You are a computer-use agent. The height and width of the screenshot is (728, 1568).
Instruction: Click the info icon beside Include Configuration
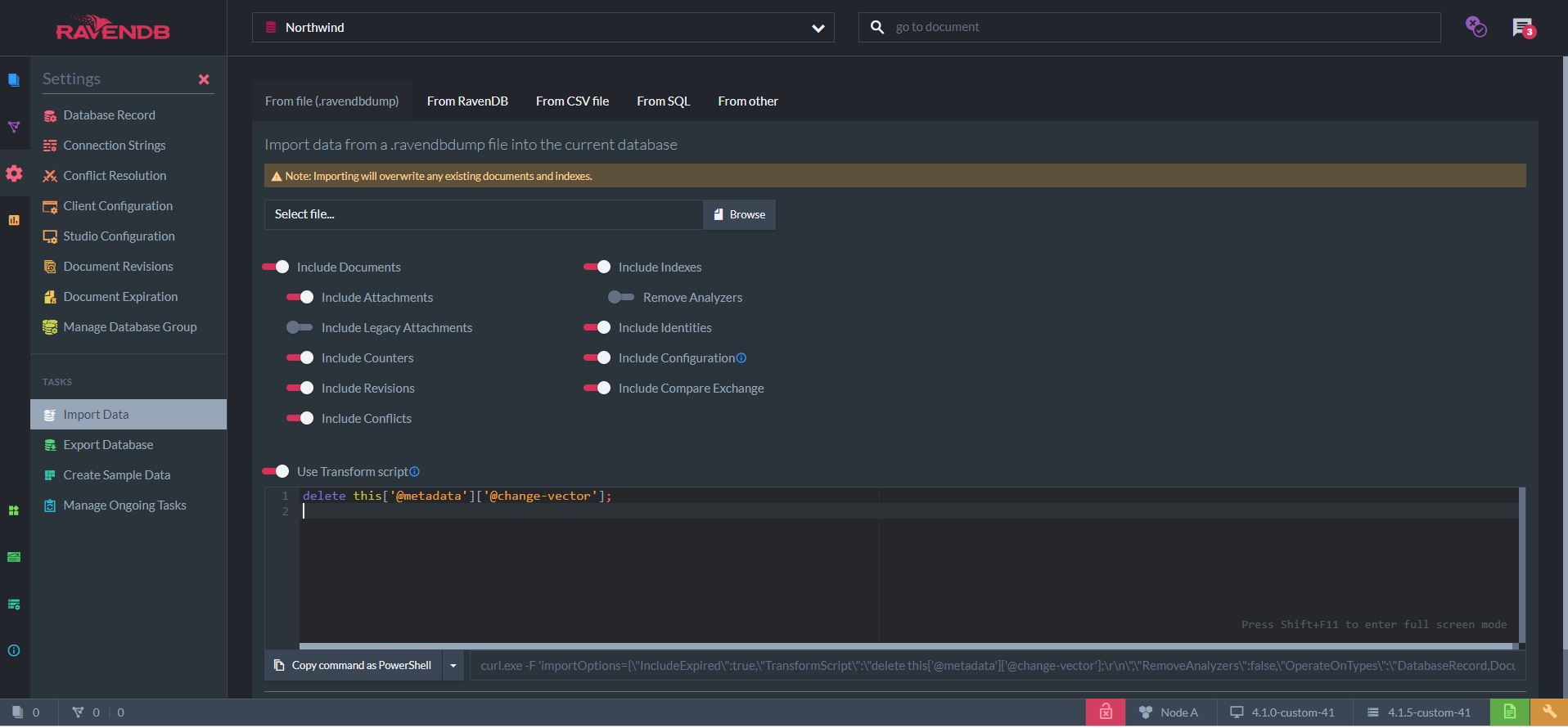[741, 357]
